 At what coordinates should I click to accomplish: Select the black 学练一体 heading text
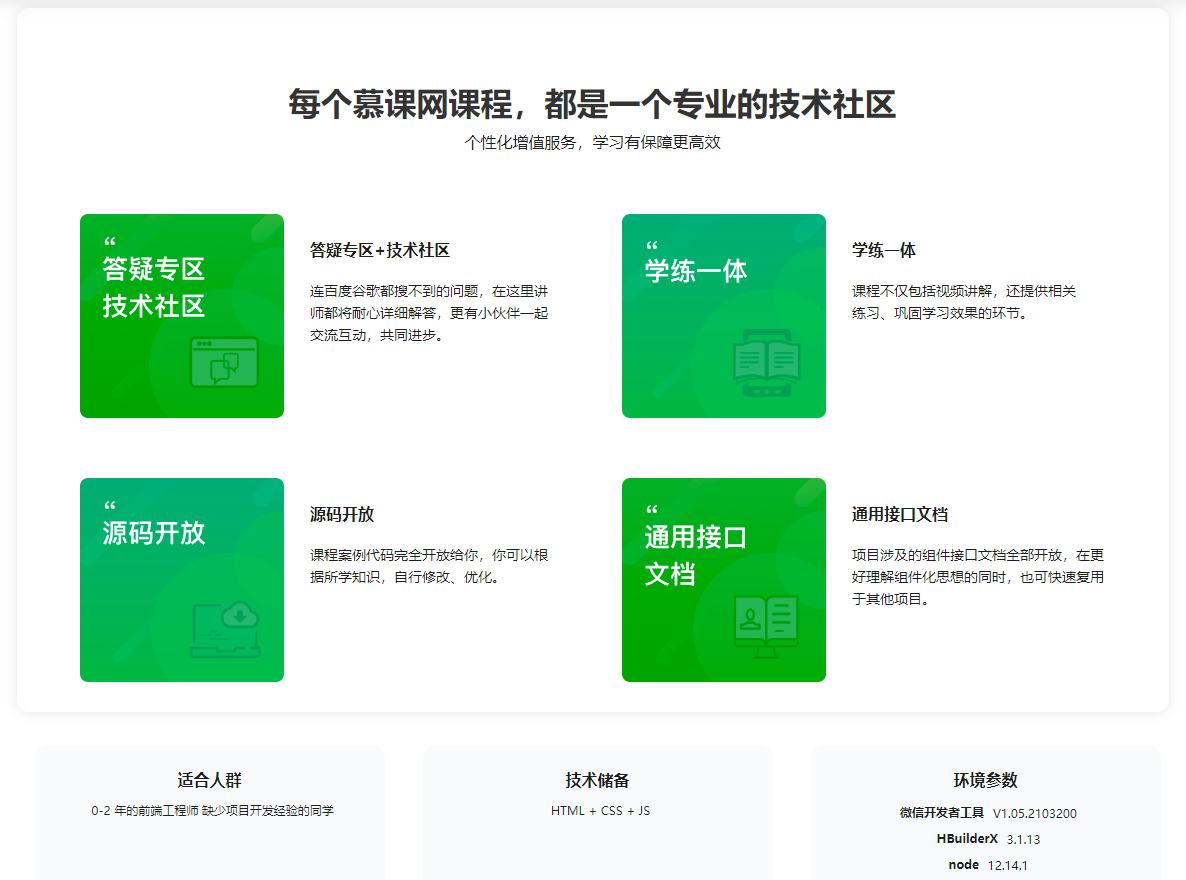884,251
